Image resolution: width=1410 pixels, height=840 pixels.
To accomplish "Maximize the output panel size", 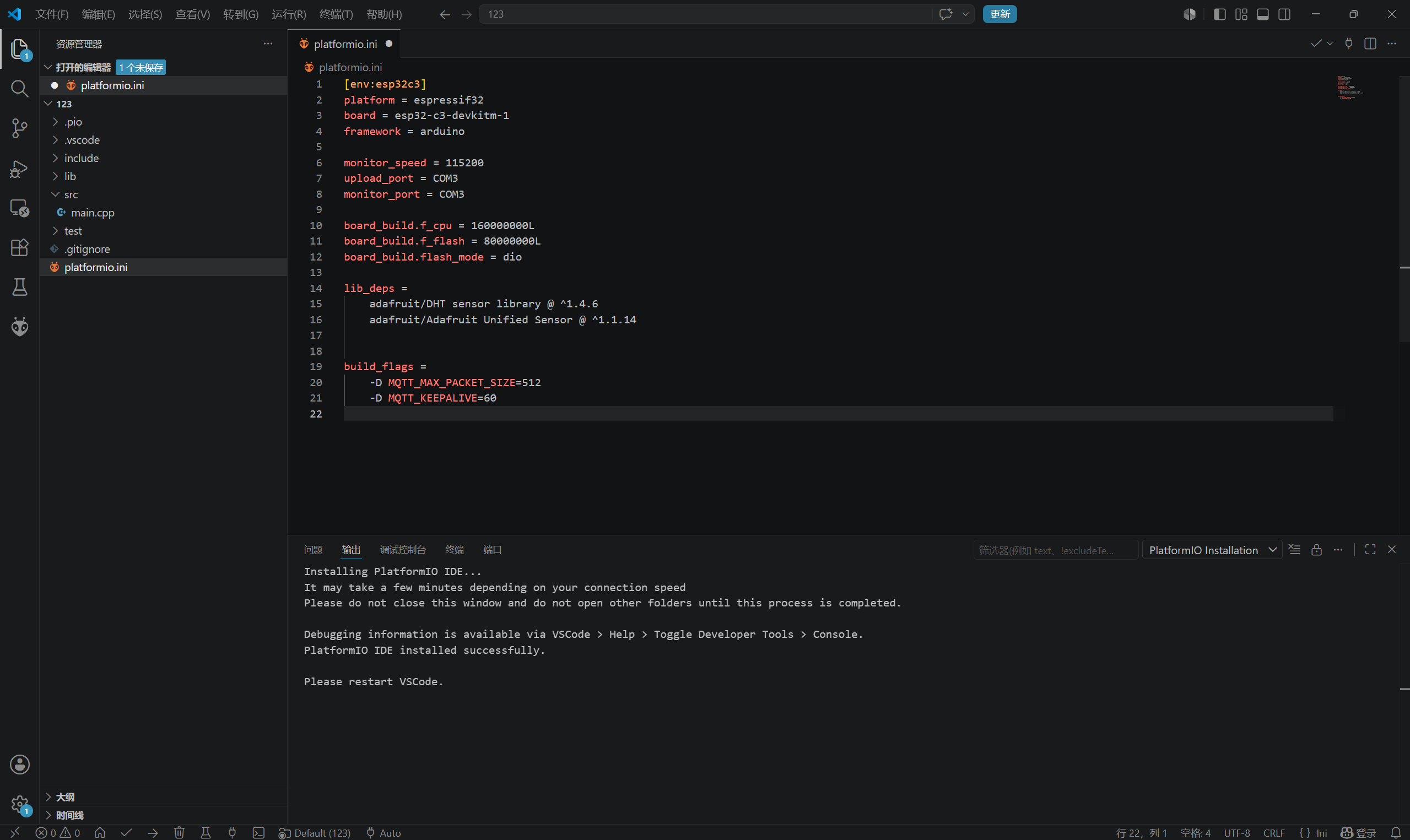I will (1370, 550).
